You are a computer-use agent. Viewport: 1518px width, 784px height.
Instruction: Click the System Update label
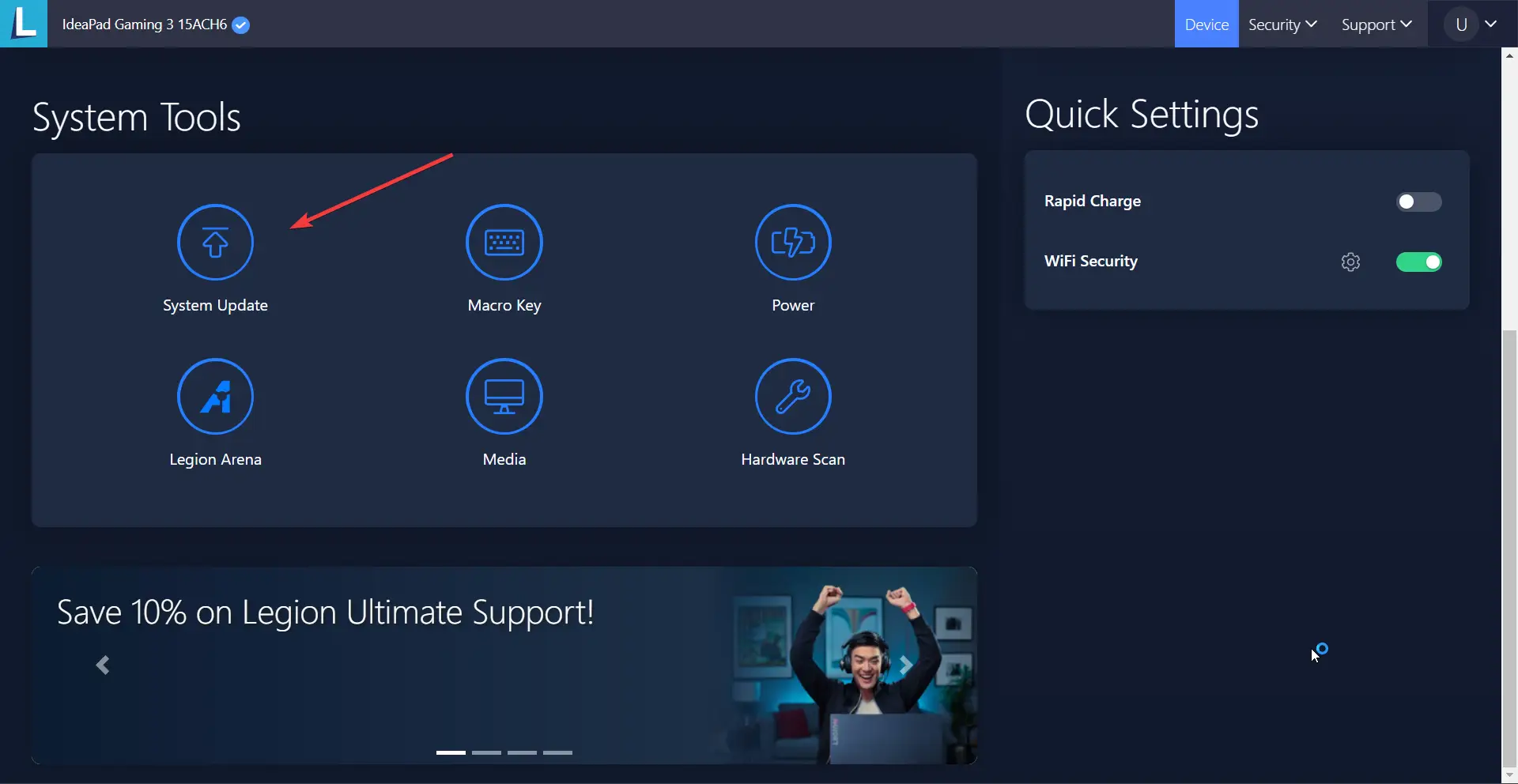(215, 306)
